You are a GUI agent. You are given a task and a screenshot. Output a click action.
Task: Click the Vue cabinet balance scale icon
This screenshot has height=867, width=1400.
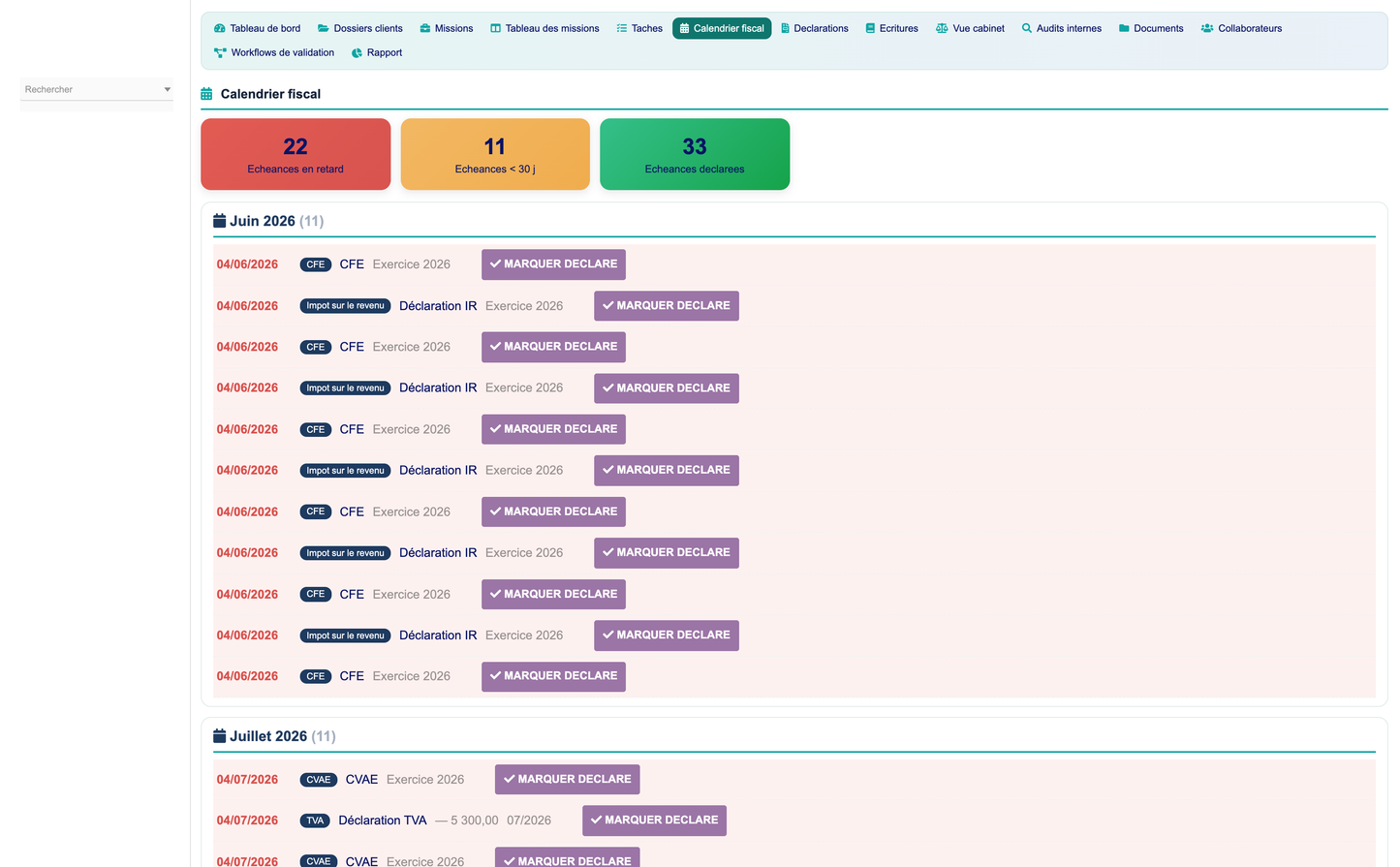point(942,29)
